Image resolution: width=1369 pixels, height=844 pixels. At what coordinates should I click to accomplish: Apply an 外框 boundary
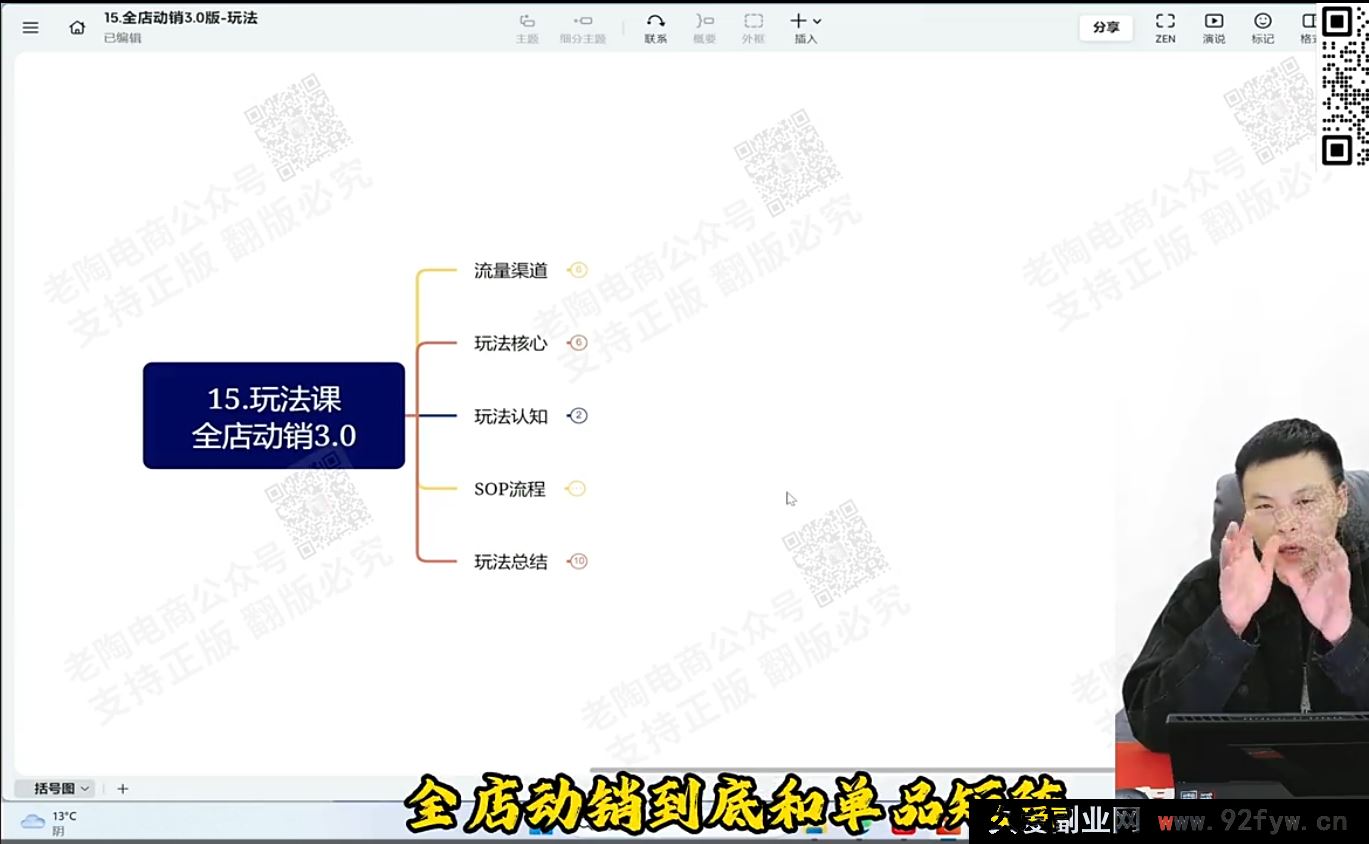pos(753,27)
